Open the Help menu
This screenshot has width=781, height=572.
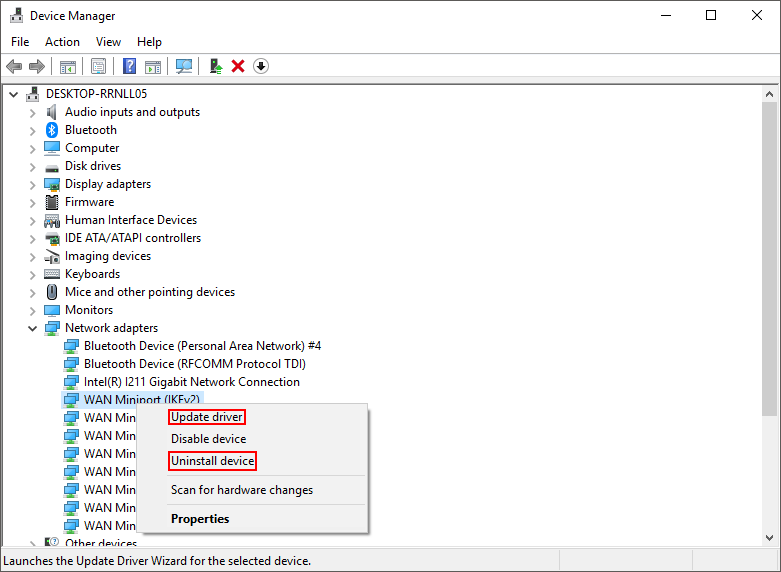tap(149, 42)
